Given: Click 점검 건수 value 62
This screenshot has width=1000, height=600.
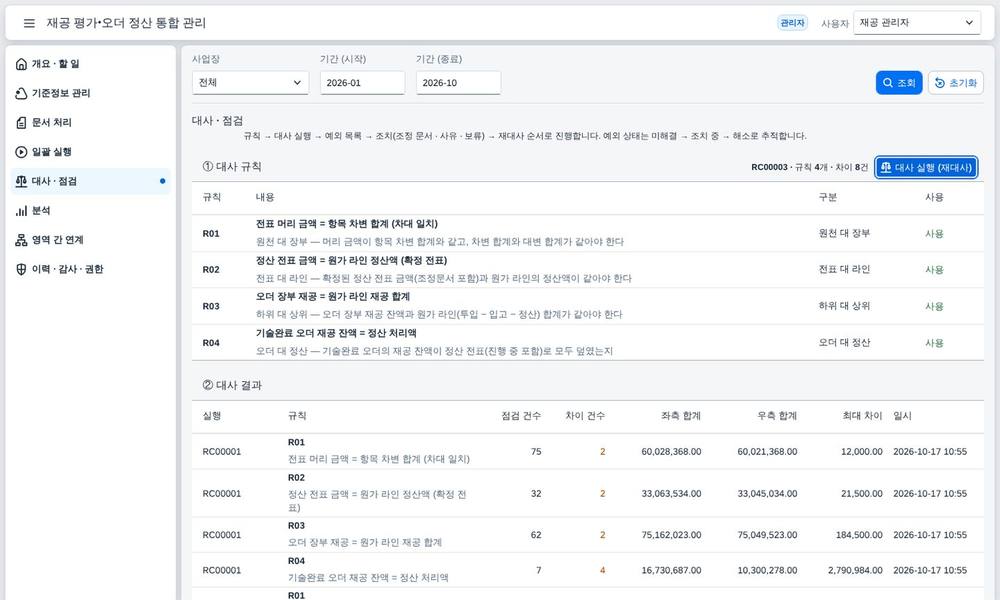Looking at the screenshot, I should click(x=536, y=535).
